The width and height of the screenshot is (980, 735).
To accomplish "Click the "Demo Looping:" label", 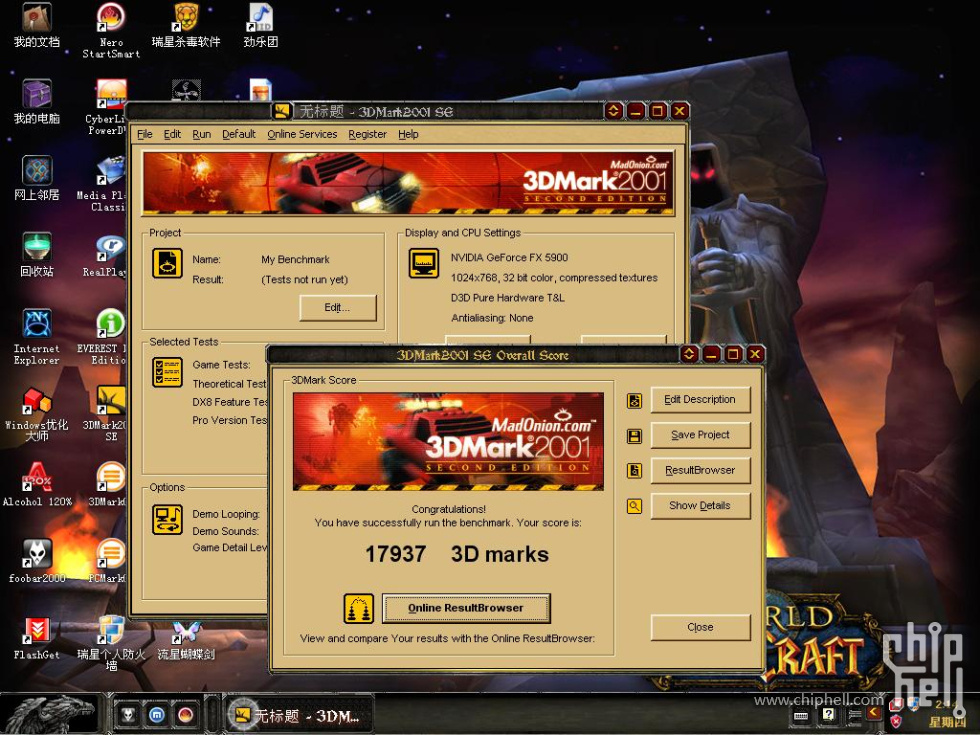I will 226,514.
